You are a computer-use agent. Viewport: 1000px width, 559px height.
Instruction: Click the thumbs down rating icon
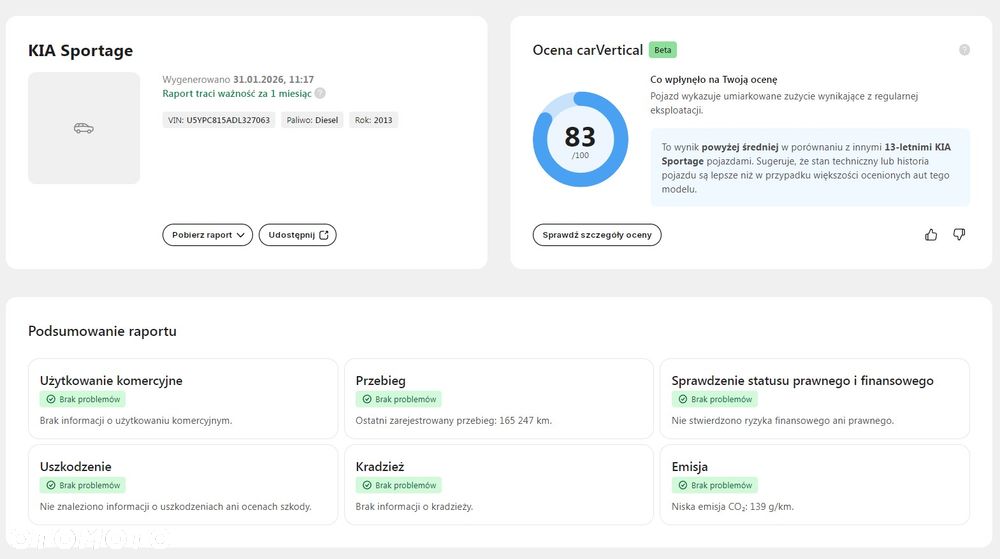pyautogui.click(x=959, y=235)
